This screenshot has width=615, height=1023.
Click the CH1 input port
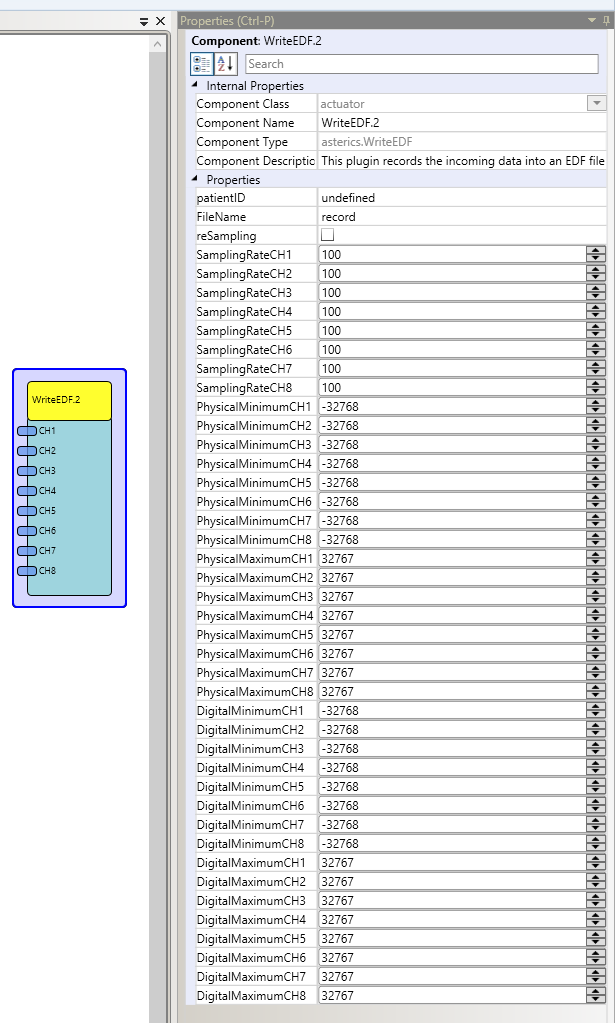[x=27, y=431]
